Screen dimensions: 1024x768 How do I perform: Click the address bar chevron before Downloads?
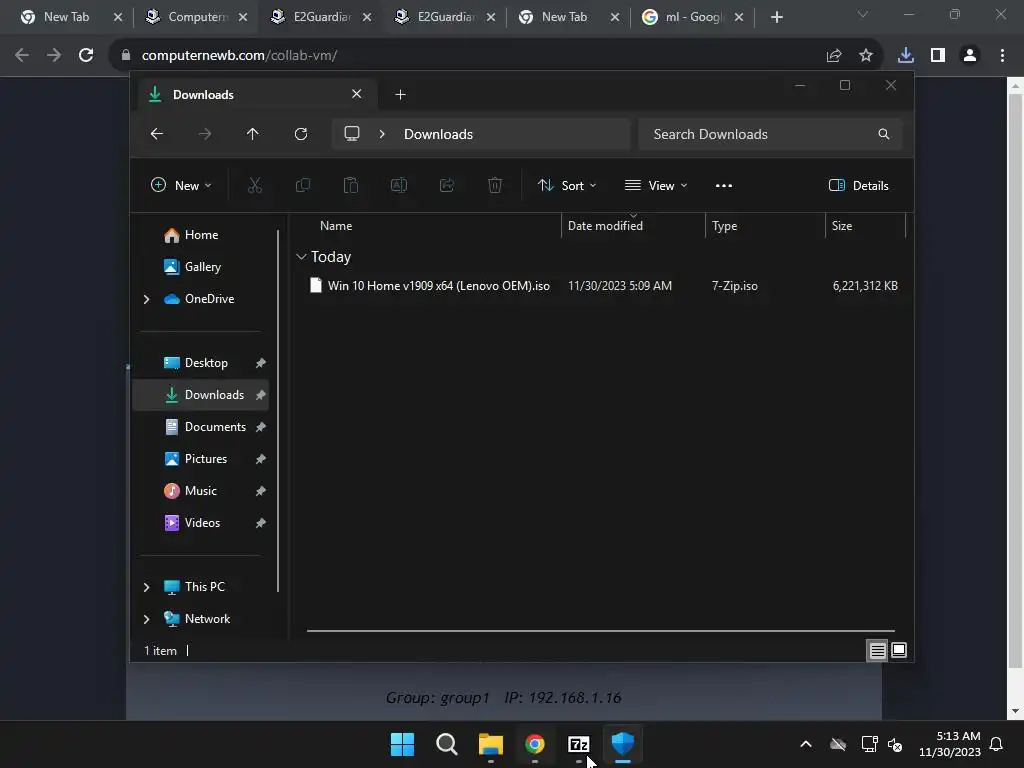pos(382,134)
